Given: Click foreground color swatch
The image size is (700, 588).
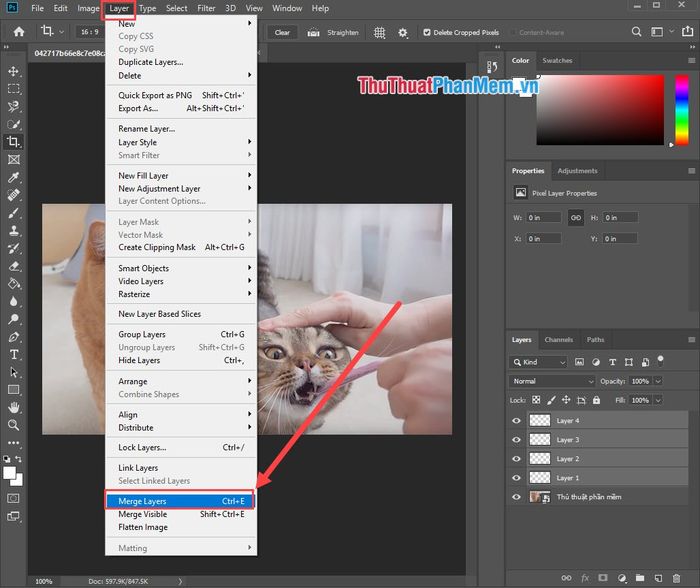Looking at the screenshot, I should [9, 473].
